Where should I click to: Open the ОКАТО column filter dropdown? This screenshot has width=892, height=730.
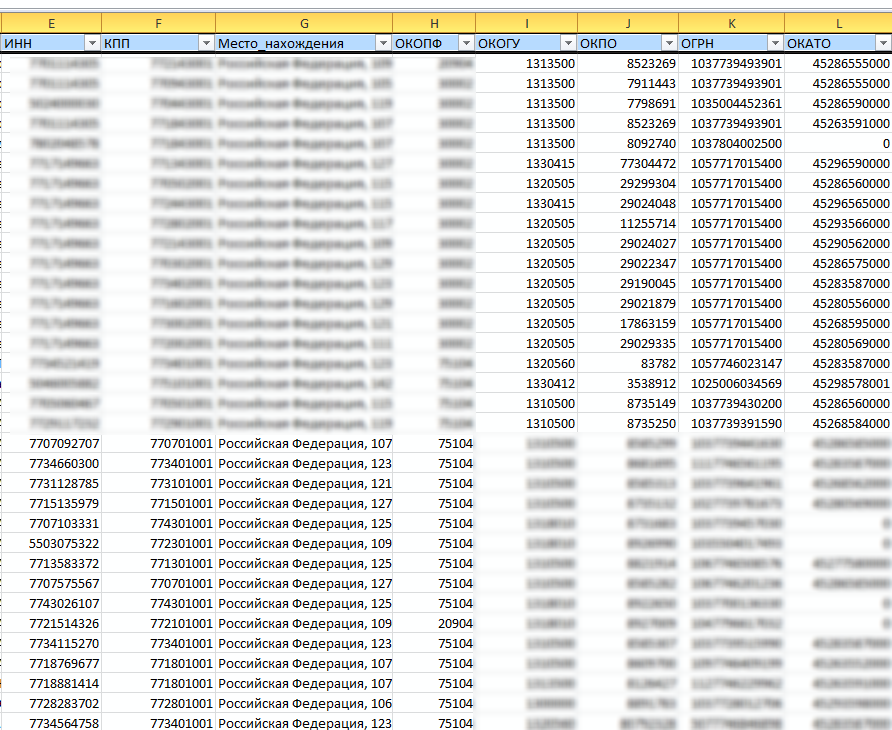point(883,43)
